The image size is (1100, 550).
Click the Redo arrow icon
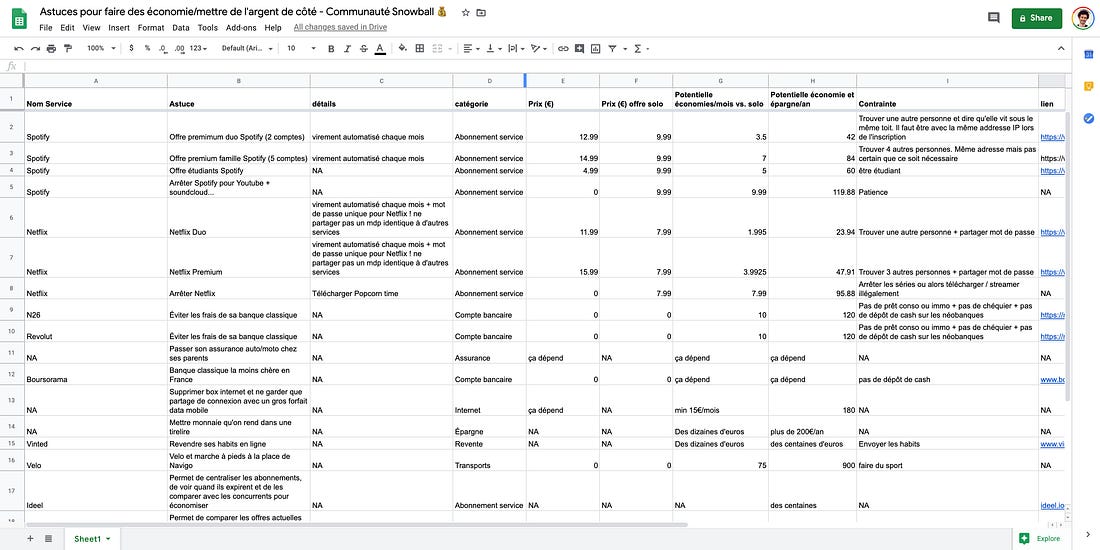tap(35, 48)
